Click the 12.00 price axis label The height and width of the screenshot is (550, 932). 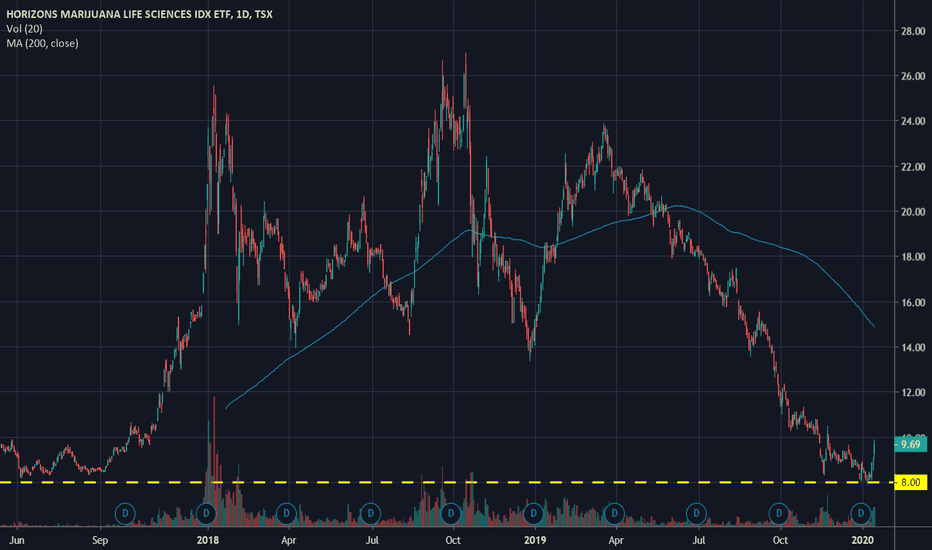pos(914,392)
